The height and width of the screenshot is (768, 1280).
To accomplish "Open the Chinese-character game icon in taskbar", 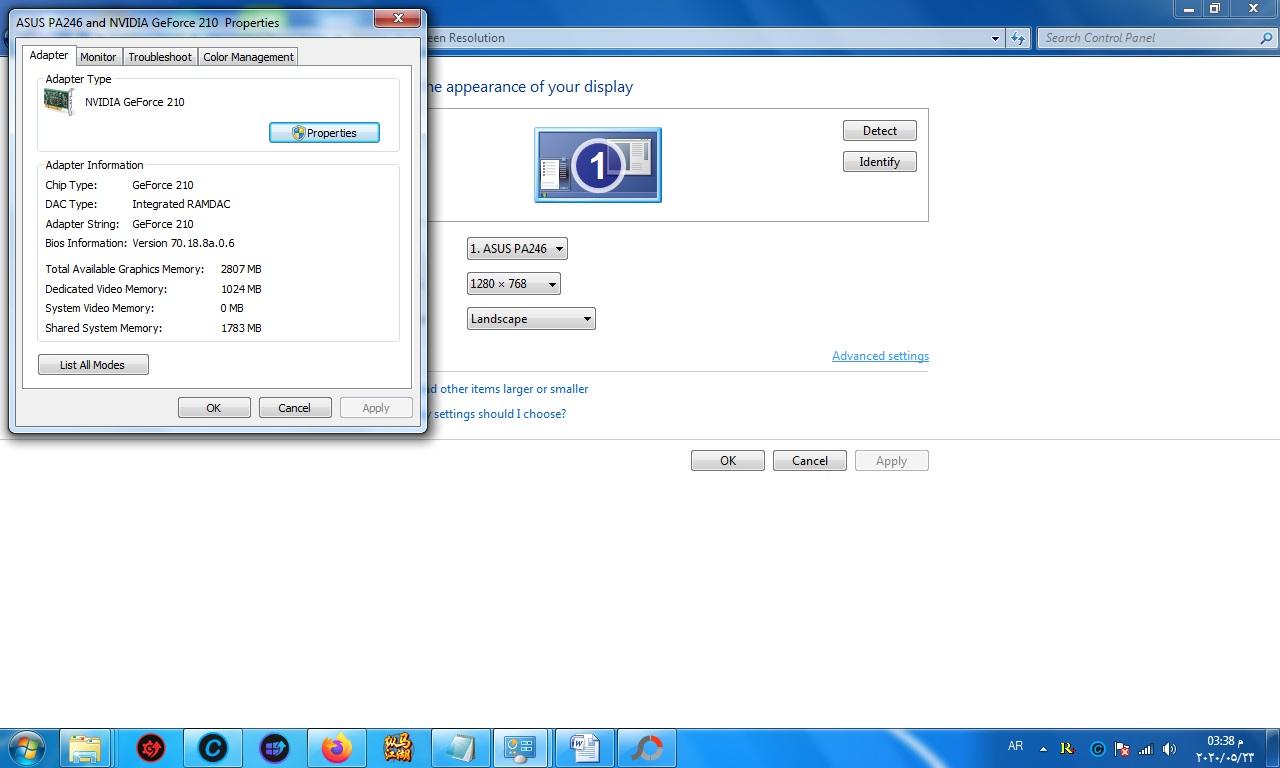I will click(398, 748).
